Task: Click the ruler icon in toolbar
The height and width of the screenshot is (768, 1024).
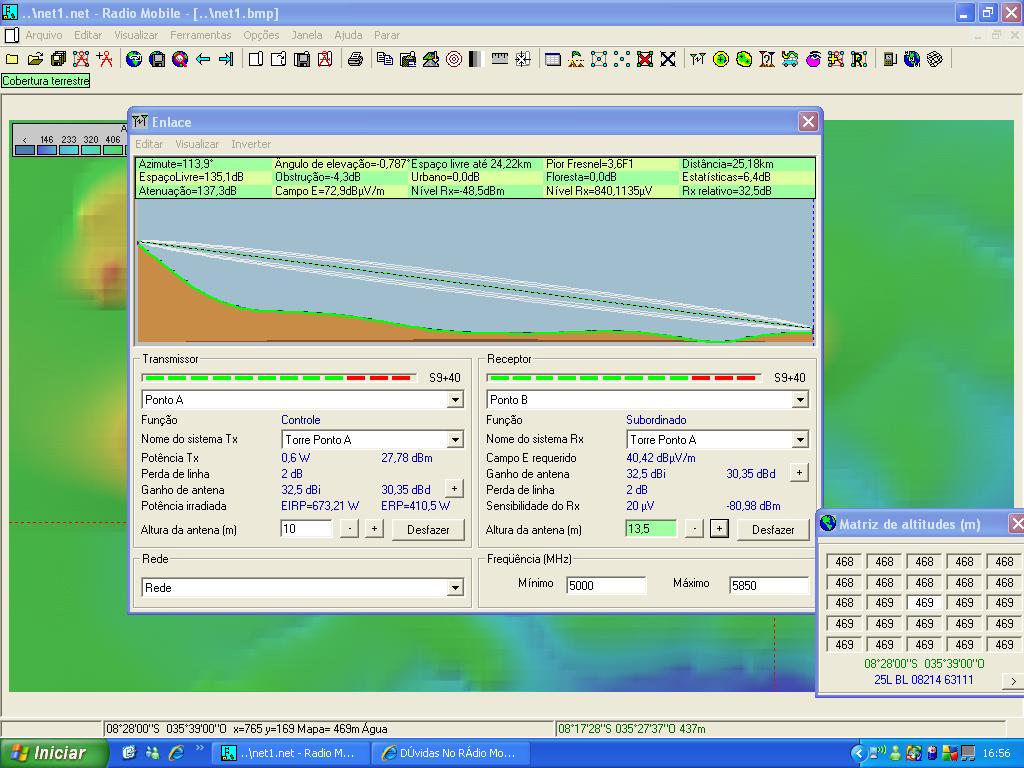Action: coord(500,59)
